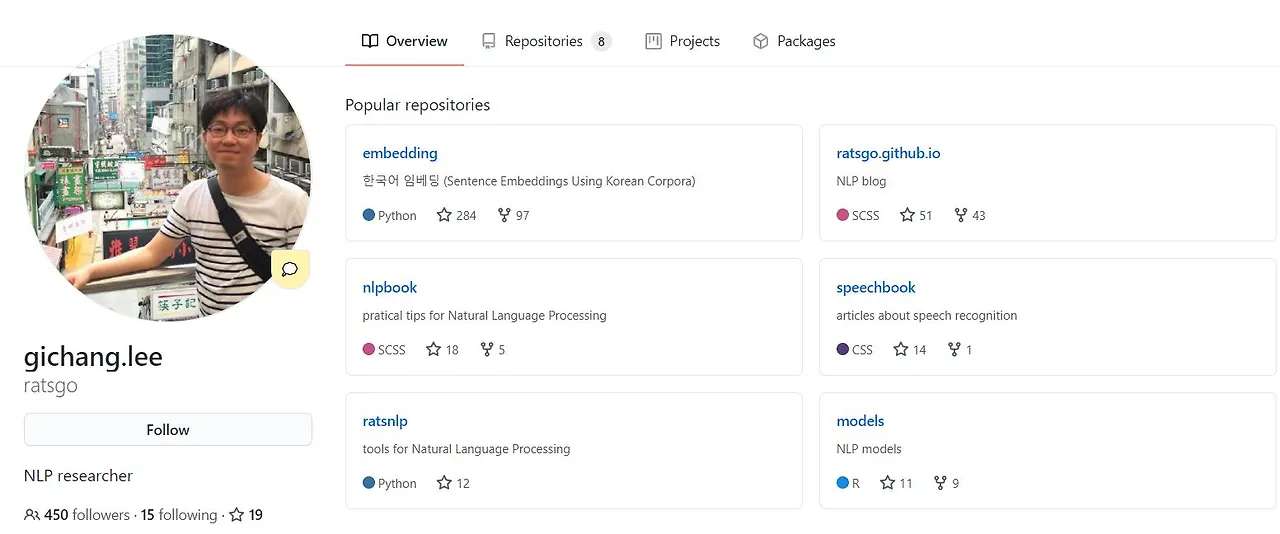The height and width of the screenshot is (534, 1280).
Task: Open the speechbook repository link
Action: click(x=876, y=287)
